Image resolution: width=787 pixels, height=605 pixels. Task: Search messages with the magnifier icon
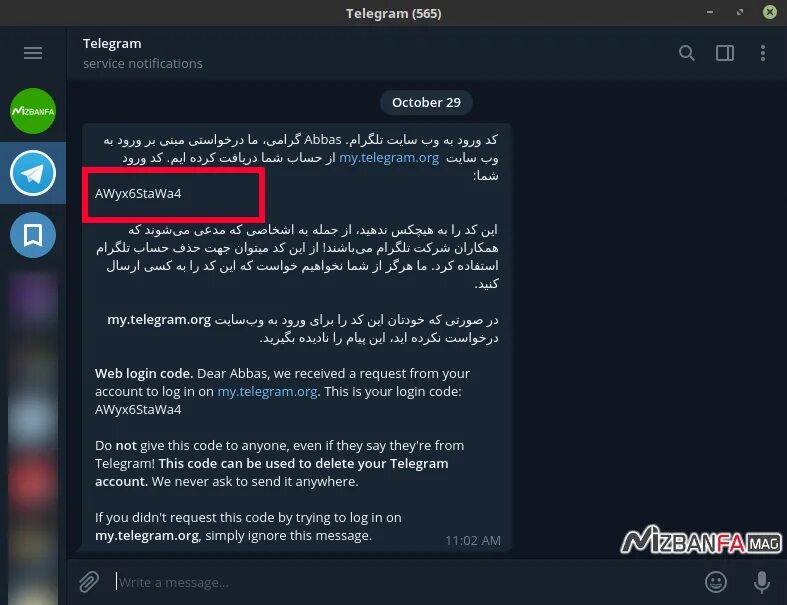687,53
